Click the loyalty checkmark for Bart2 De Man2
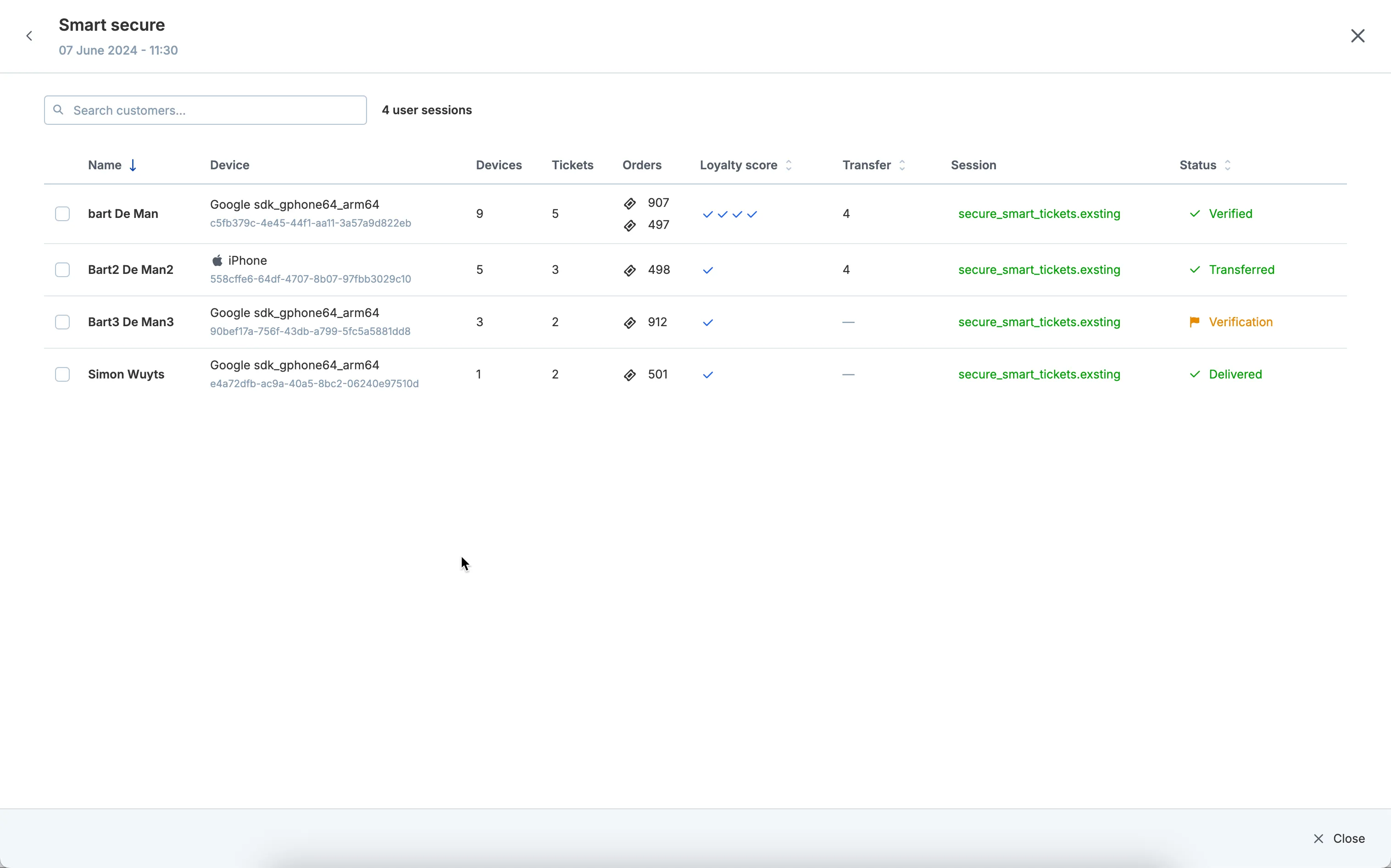Image resolution: width=1391 pixels, height=868 pixels. pyautogui.click(x=708, y=270)
